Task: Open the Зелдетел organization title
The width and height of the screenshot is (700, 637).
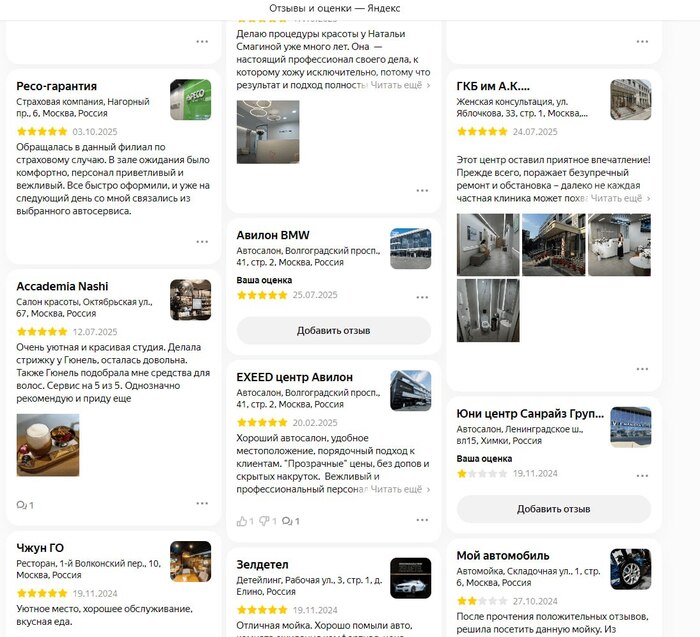Action: pyautogui.click(x=262, y=565)
